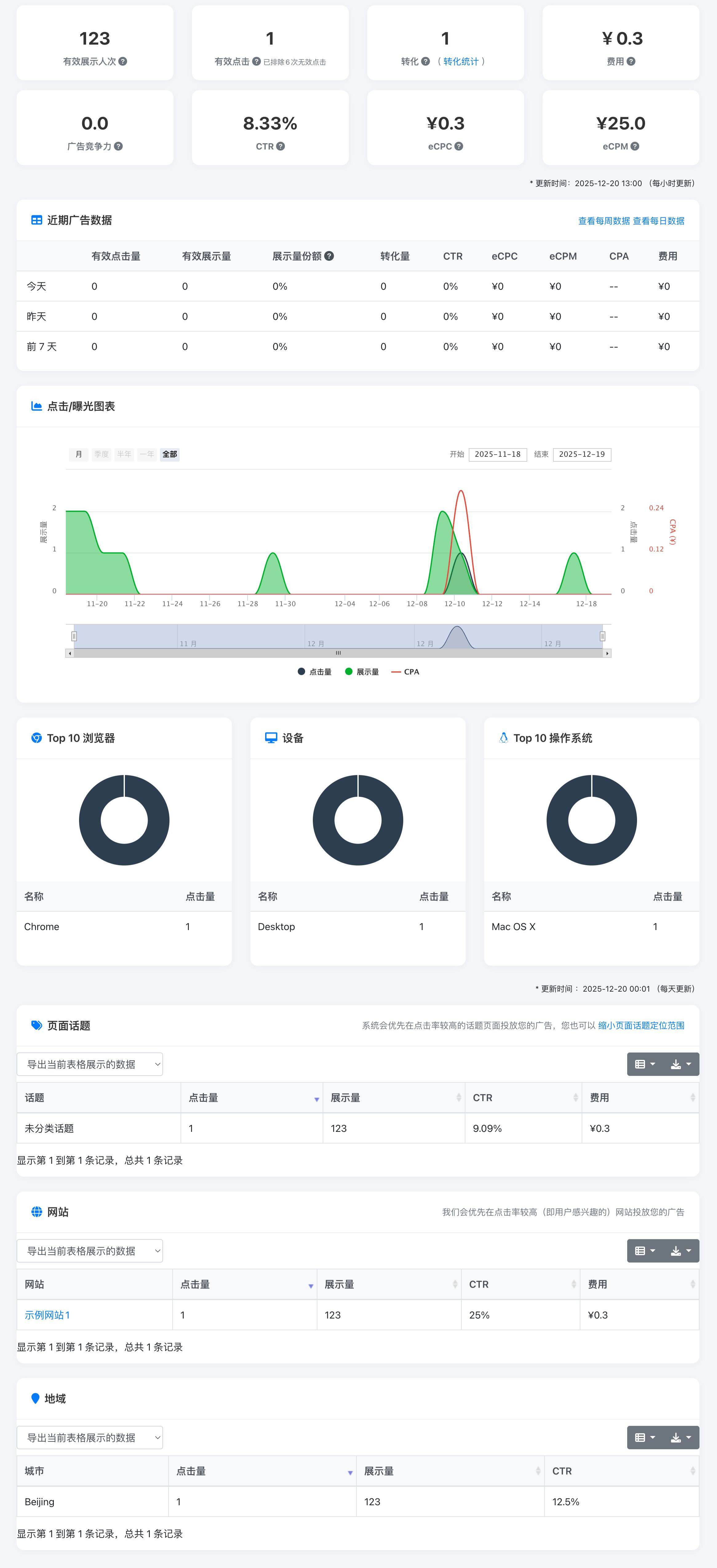Open the 转化统计 link
The height and width of the screenshot is (1568, 717).
click(x=461, y=62)
